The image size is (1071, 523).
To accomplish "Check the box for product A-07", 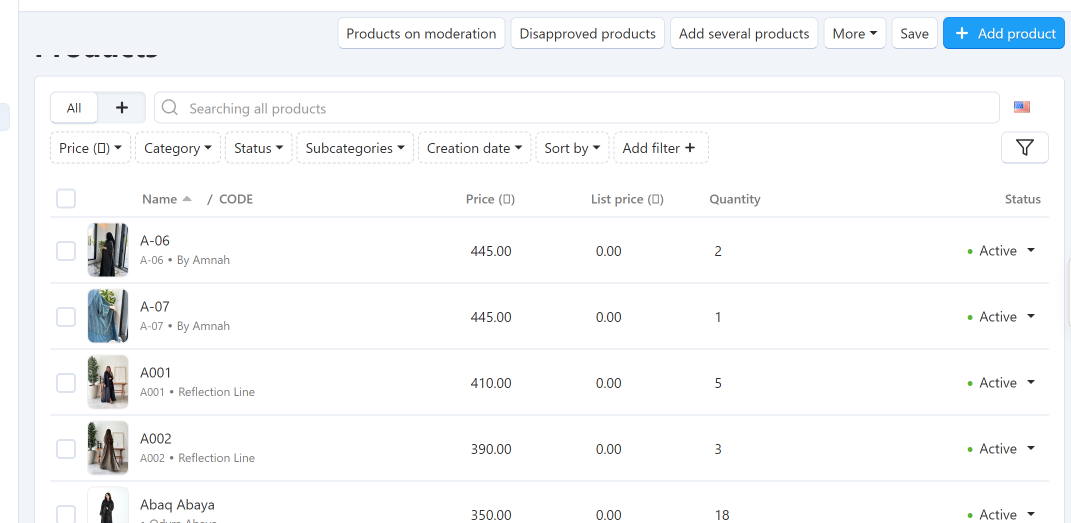I will [66, 317].
